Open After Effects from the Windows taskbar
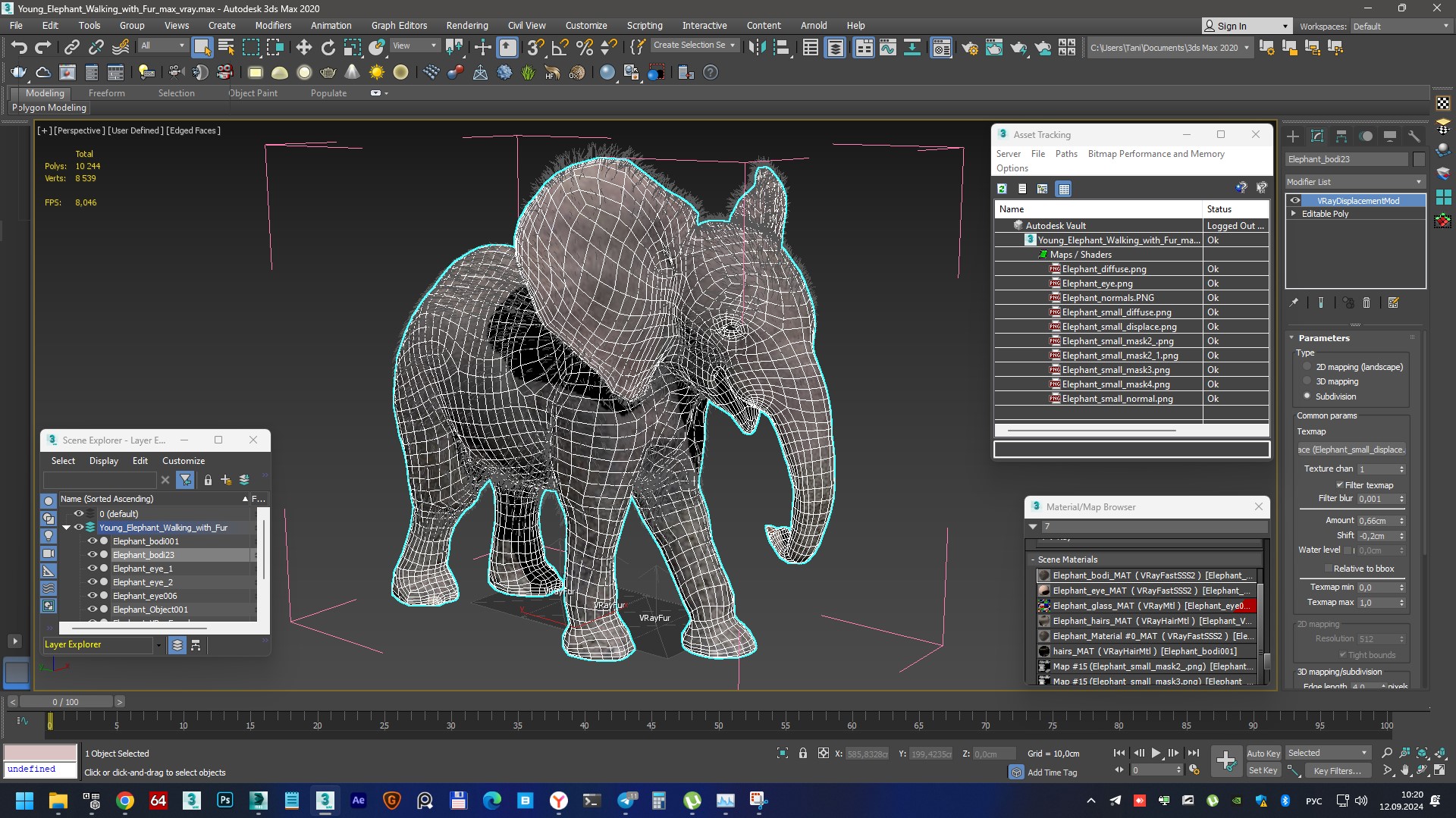The image size is (1456, 818). point(359,801)
